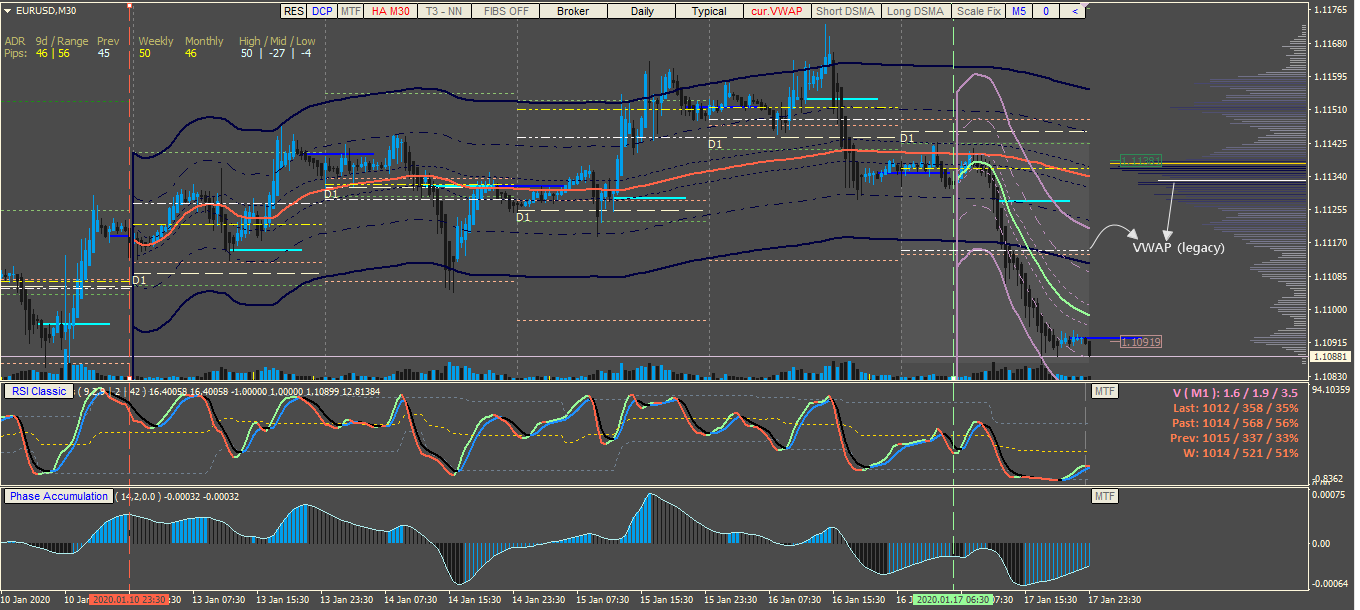Click the Prev column header
Image resolution: width=1360 pixels, height=610 pixels.
[x=108, y=42]
